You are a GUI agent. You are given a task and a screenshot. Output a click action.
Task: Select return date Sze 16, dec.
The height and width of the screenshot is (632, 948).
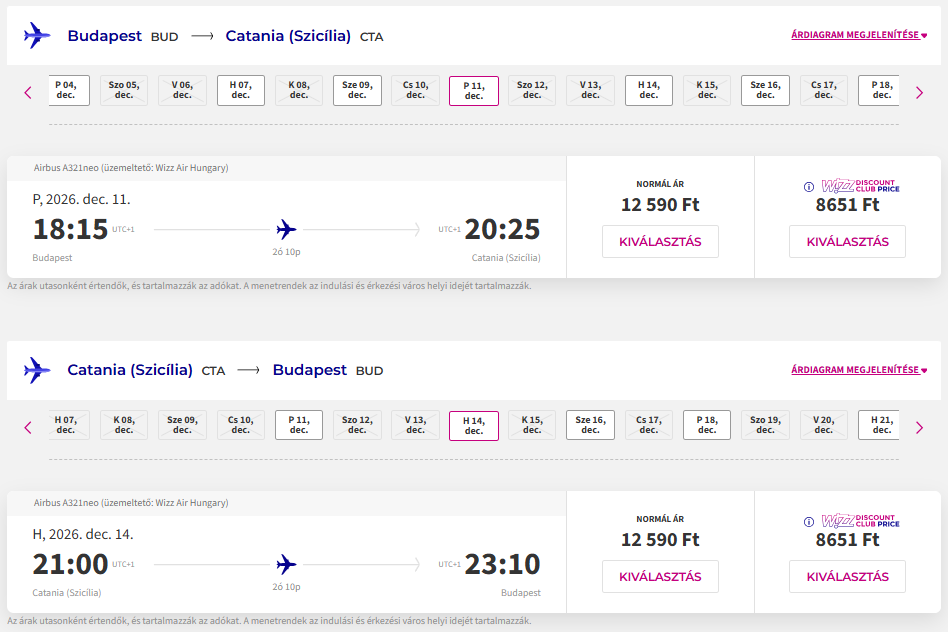(590, 425)
